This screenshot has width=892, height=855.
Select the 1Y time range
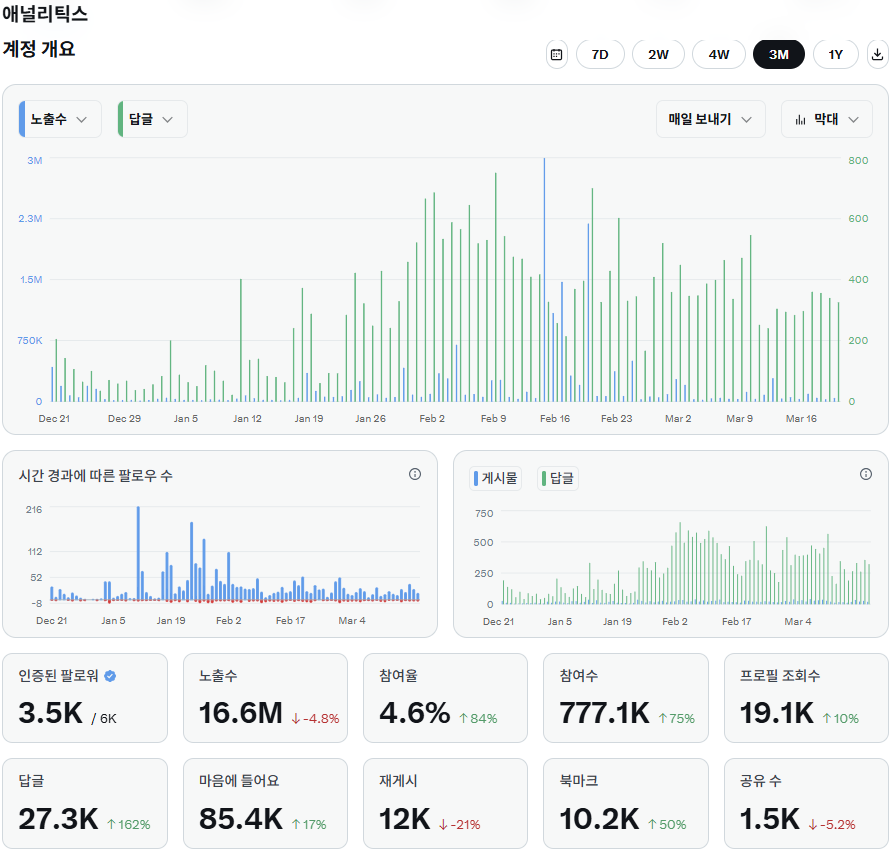835,55
